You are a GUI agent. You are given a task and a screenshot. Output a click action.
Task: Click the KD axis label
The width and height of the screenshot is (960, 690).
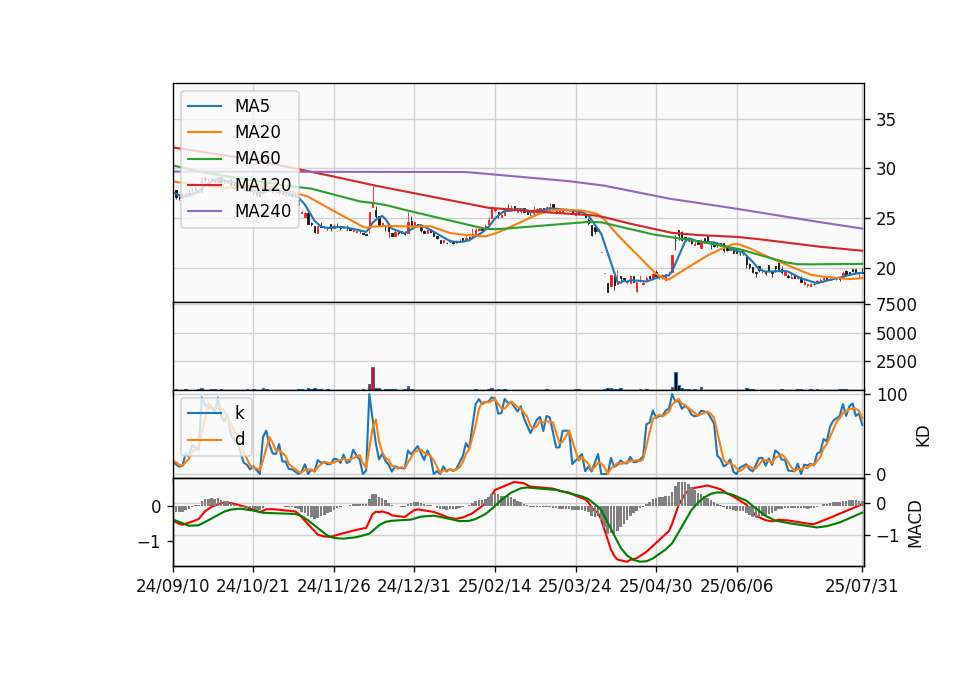click(x=922, y=437)
